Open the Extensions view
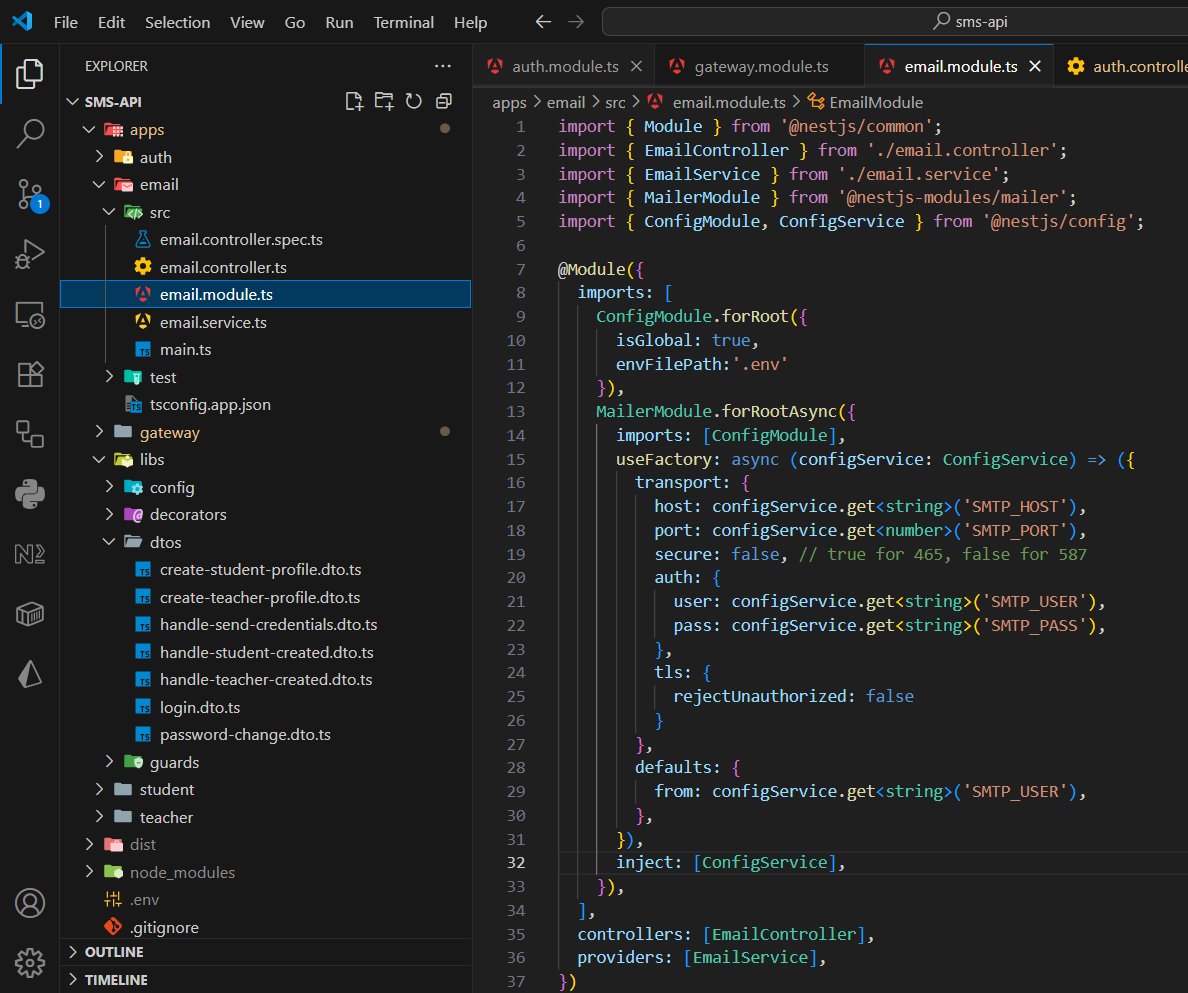The image size is (1188, 993). point(30,374)
